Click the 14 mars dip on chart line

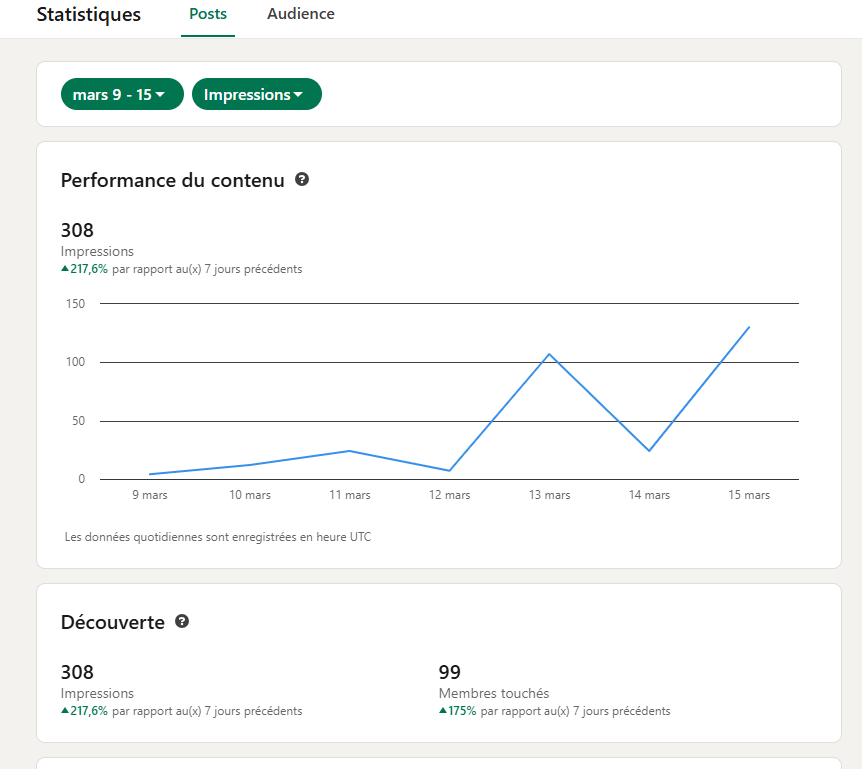[649, 451]
